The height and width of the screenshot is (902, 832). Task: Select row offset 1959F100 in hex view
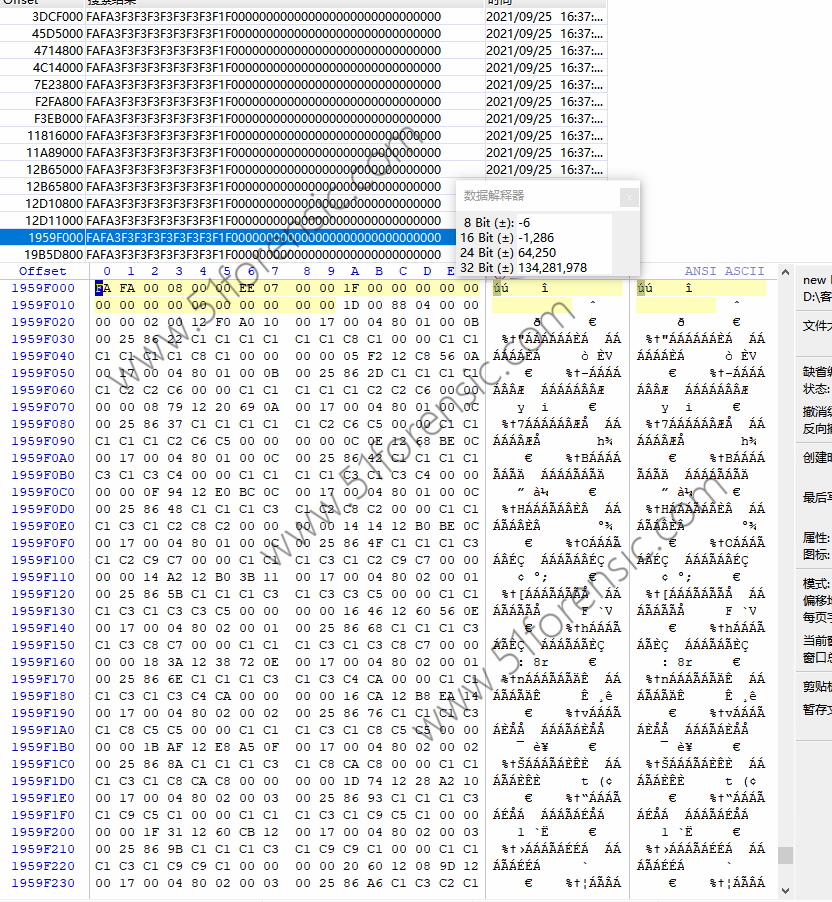coord(43,560)
